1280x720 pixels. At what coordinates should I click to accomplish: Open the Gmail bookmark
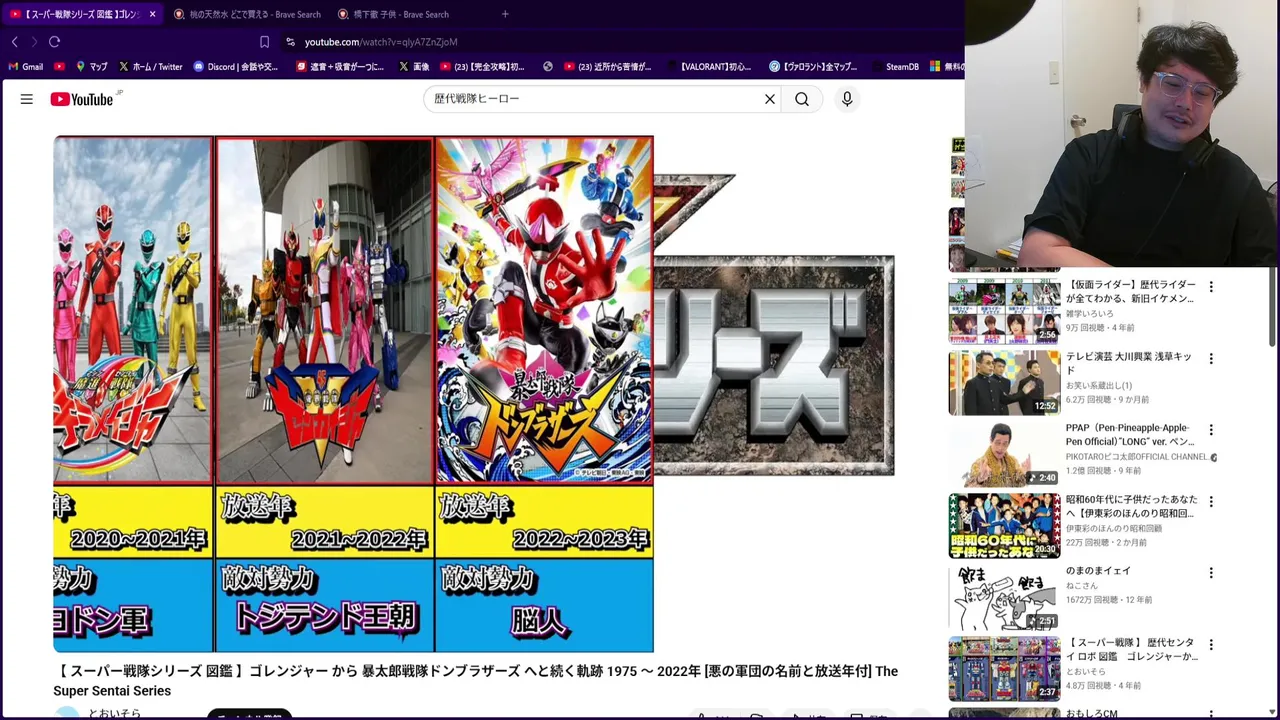[x=26, y=67]
